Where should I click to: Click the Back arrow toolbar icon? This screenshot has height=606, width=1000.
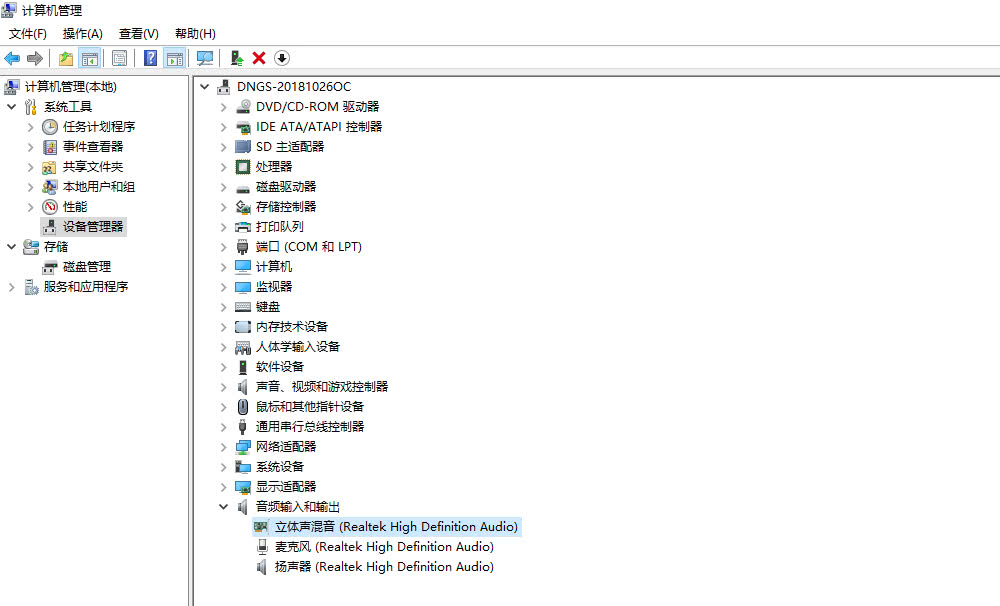coord(12,59)
